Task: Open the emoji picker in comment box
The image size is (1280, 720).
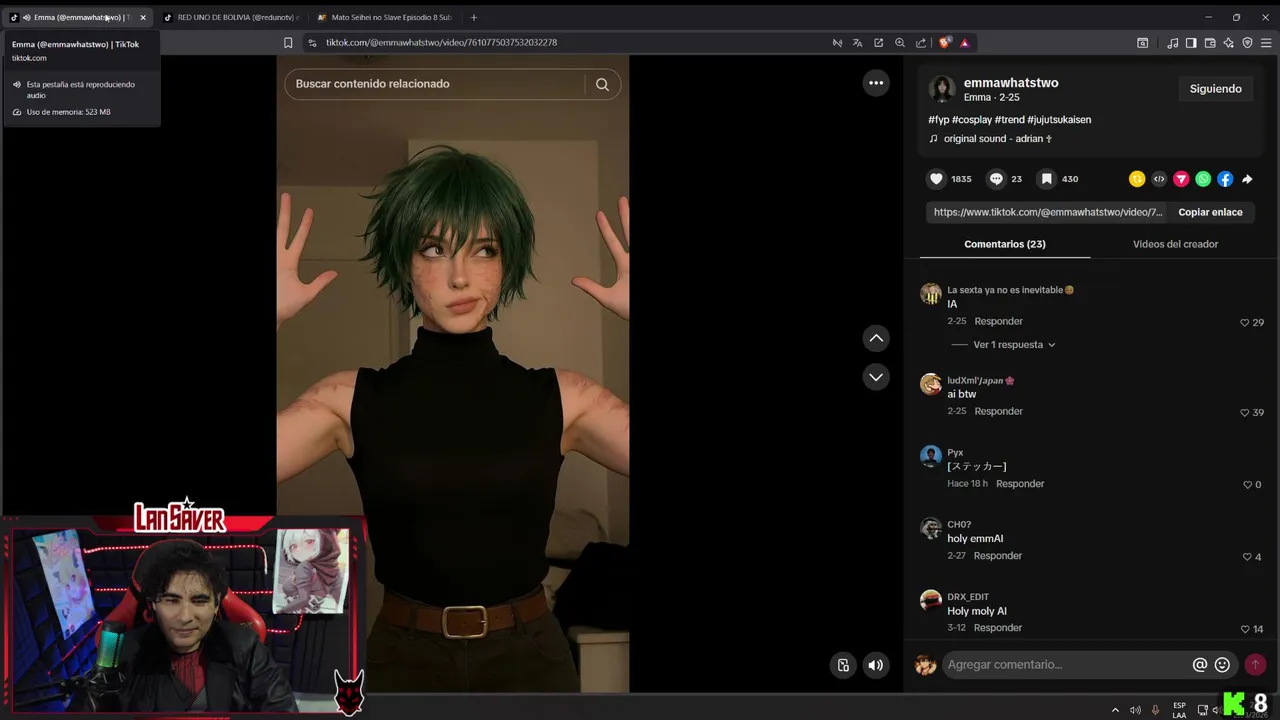Action: point(1222,665)
